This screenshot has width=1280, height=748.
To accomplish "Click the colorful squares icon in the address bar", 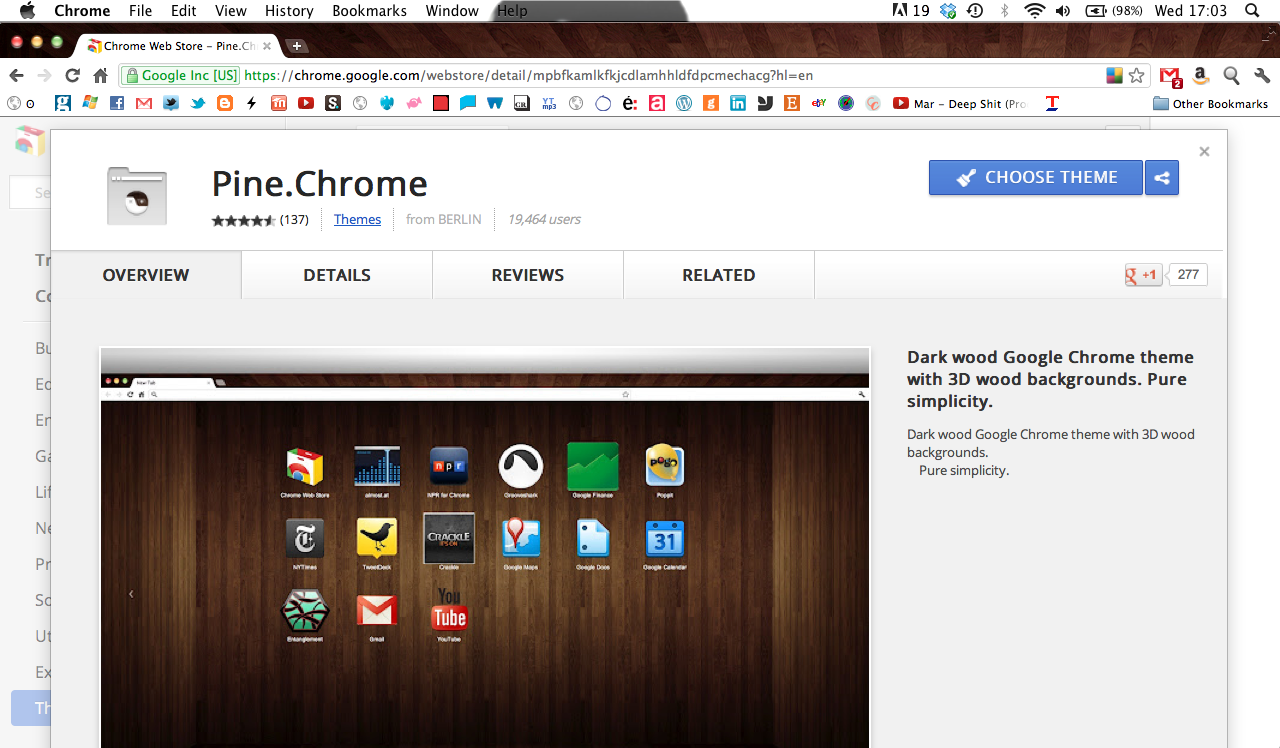I will click(x=1114, y=75).
